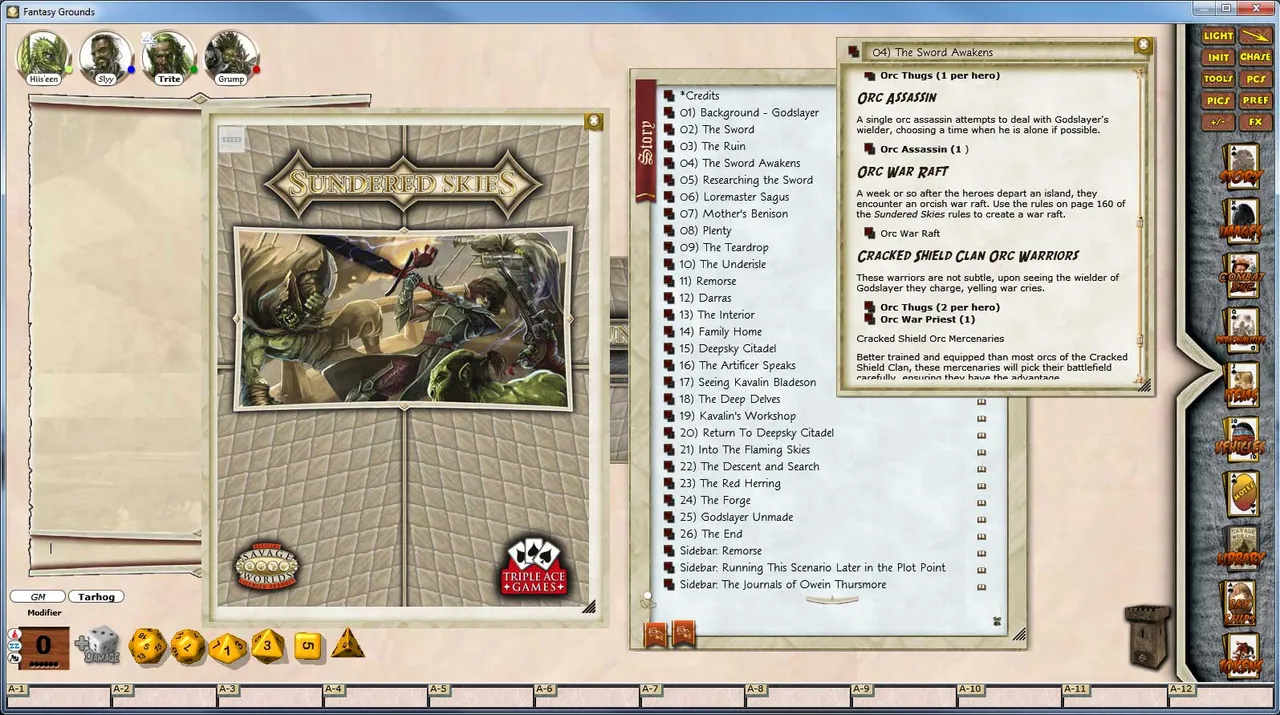Viewport: 1280px width, 715px height.
Task: Open the Images sidebar deck
Action: point(1240,222)
